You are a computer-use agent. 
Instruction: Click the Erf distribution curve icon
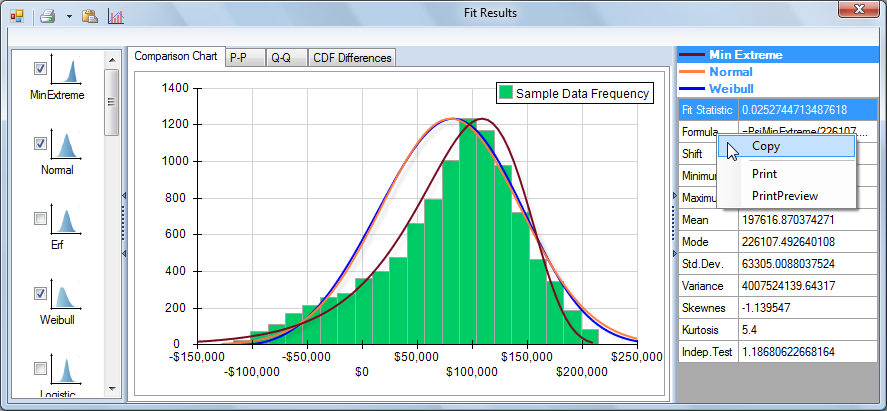68,221
